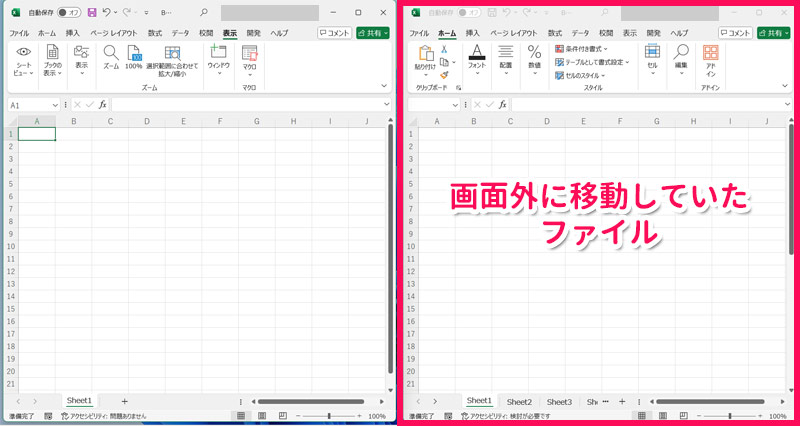Click horizontal scrollbar in right window
The height and width of the screenshot is (426, 800).
point(710,402)
